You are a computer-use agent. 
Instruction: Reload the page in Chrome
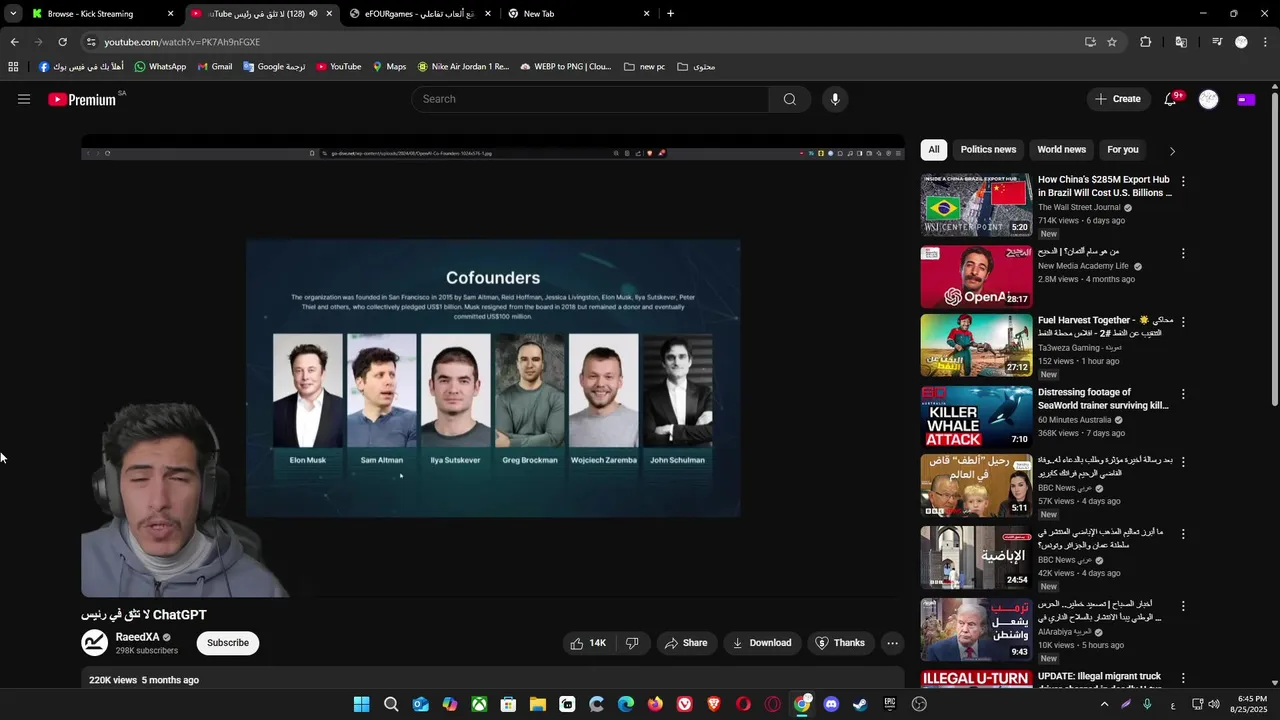[62, 42]
